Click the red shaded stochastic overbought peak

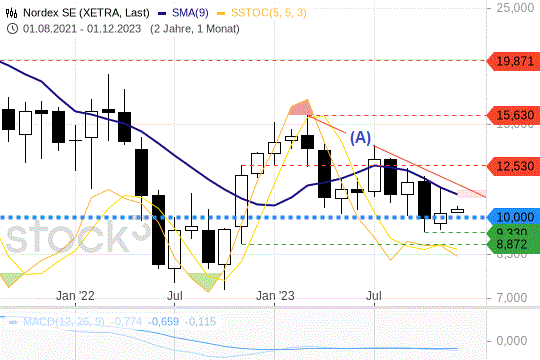click(301, 108)
